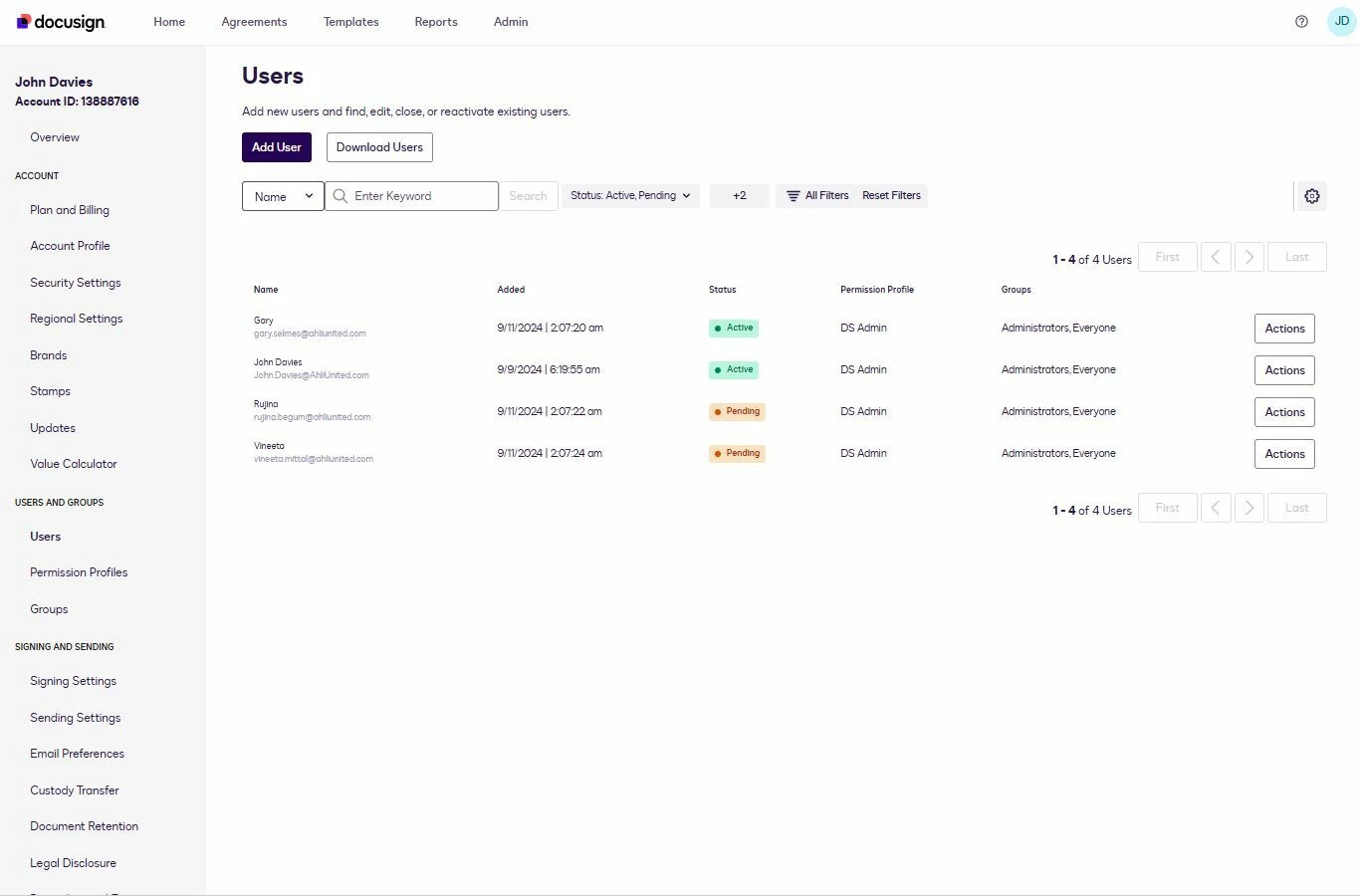Click user name Vineeta in the table
This screenshot has width=1360, height=896.
tap(269, 446)
